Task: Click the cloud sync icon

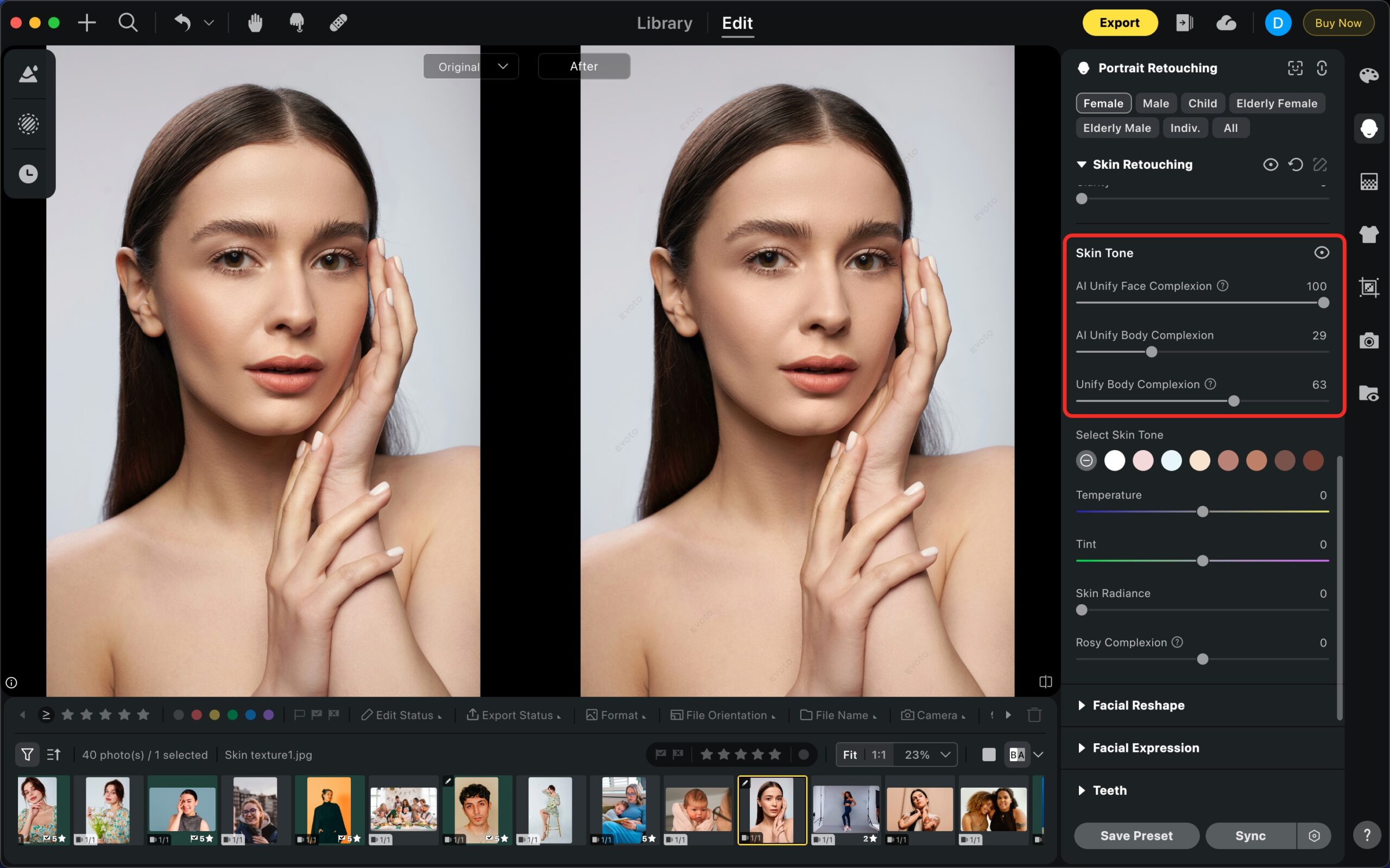Action: tap(1226, 23)
